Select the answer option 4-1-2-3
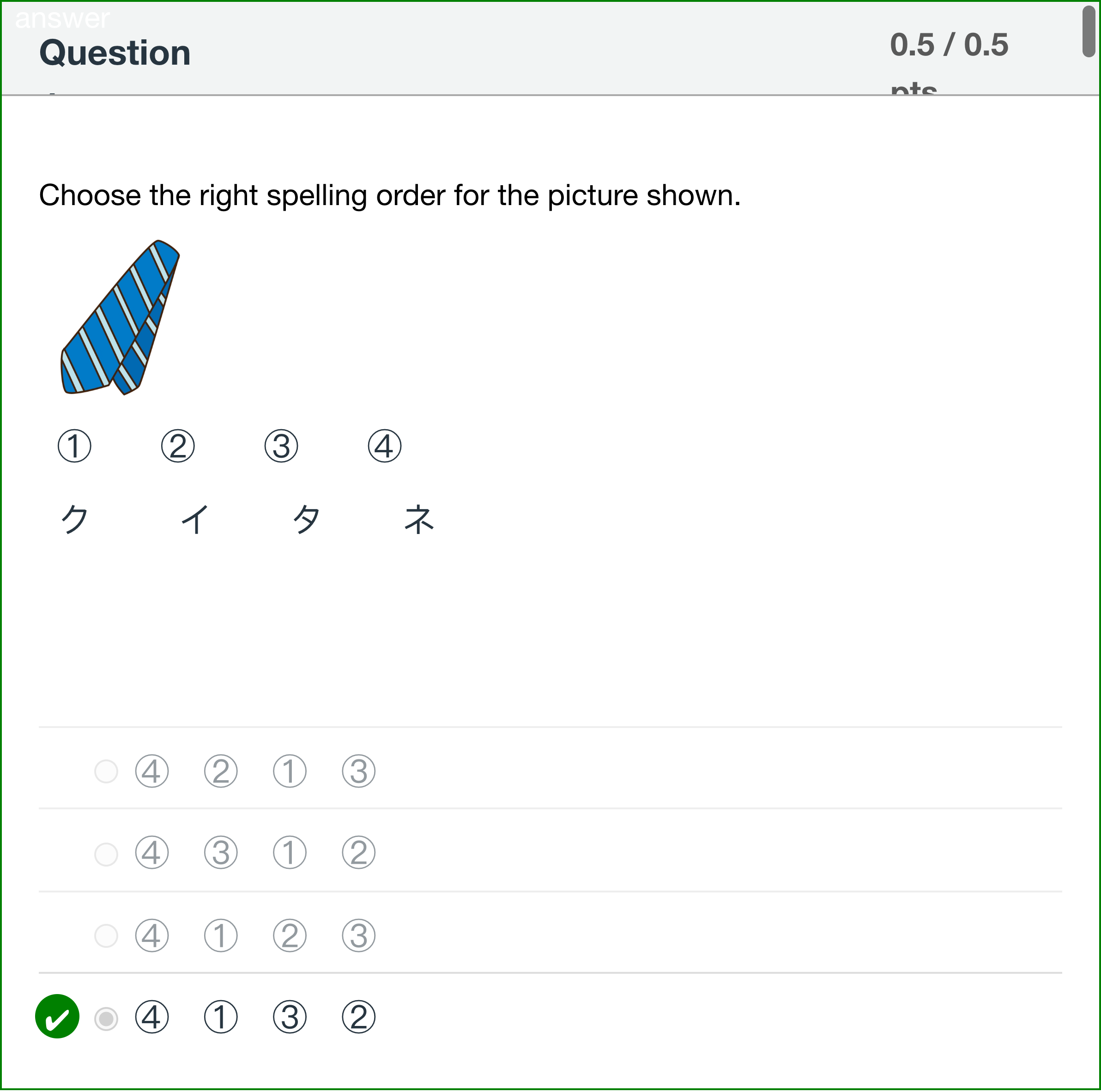This screenshot has height=1092, width=1101. (107, 935)
